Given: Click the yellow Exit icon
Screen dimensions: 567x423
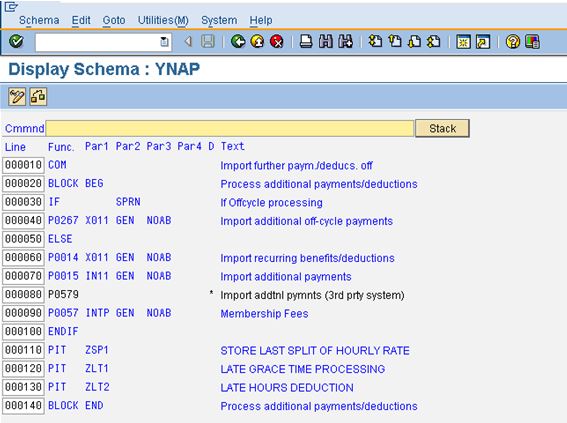Looking at the screenshot, I should coord(257,42).
